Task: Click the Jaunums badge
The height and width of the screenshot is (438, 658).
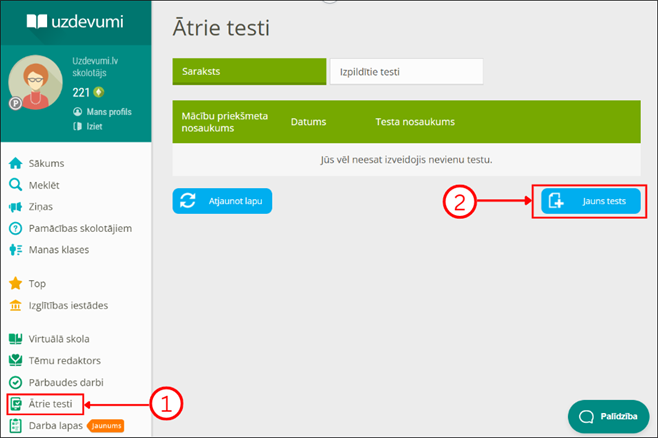Action: click(106, 426)
